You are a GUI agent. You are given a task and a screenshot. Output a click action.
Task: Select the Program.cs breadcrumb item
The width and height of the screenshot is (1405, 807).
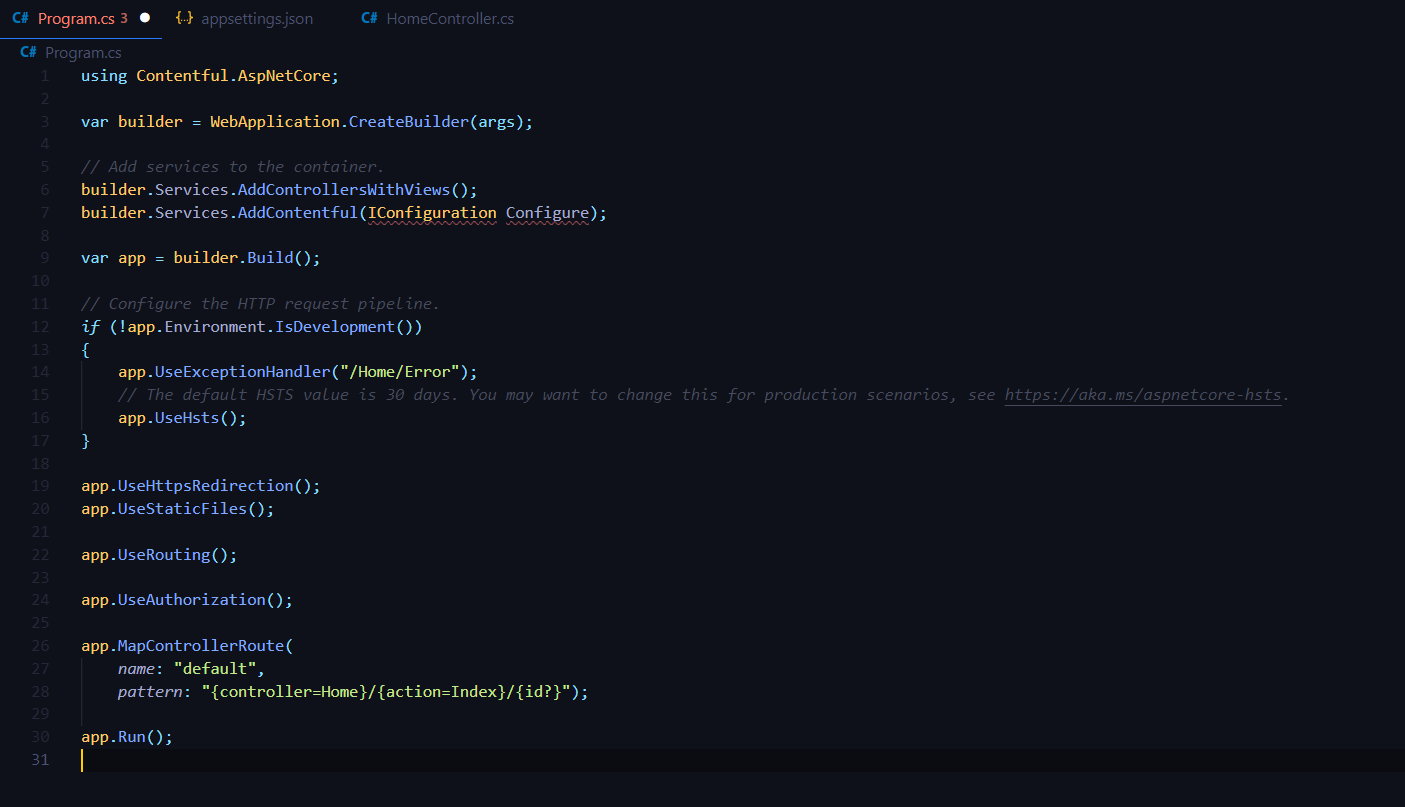83,53
